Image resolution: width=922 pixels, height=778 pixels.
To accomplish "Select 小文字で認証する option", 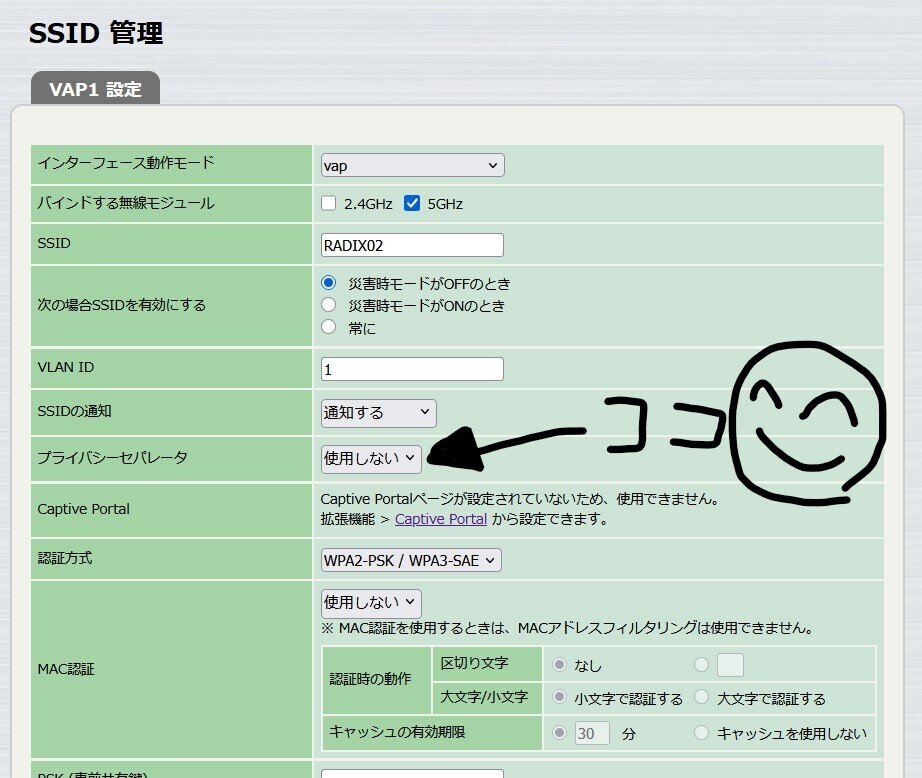I will click(561, 698).
